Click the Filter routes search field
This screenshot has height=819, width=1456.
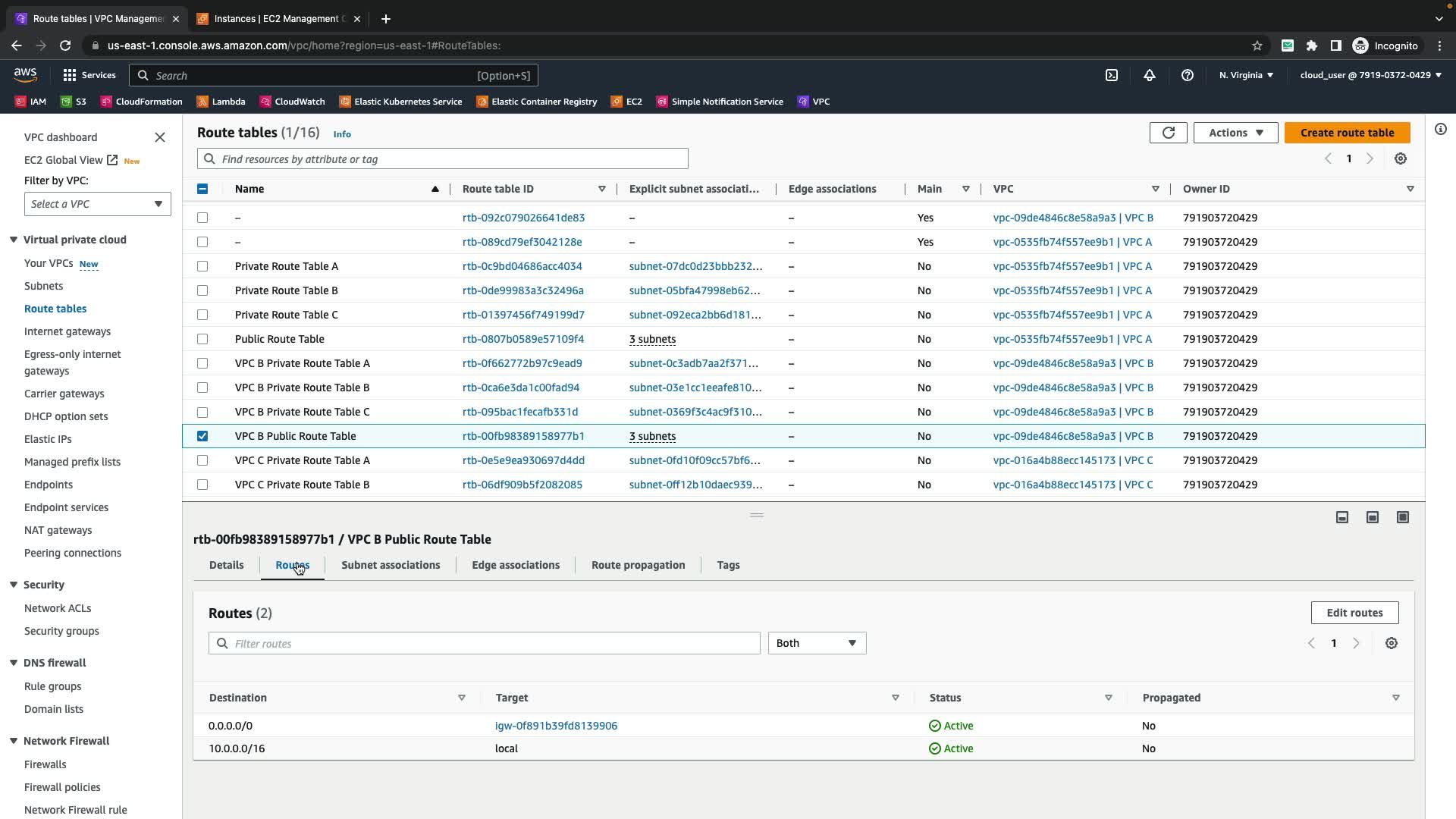(485, 643)
